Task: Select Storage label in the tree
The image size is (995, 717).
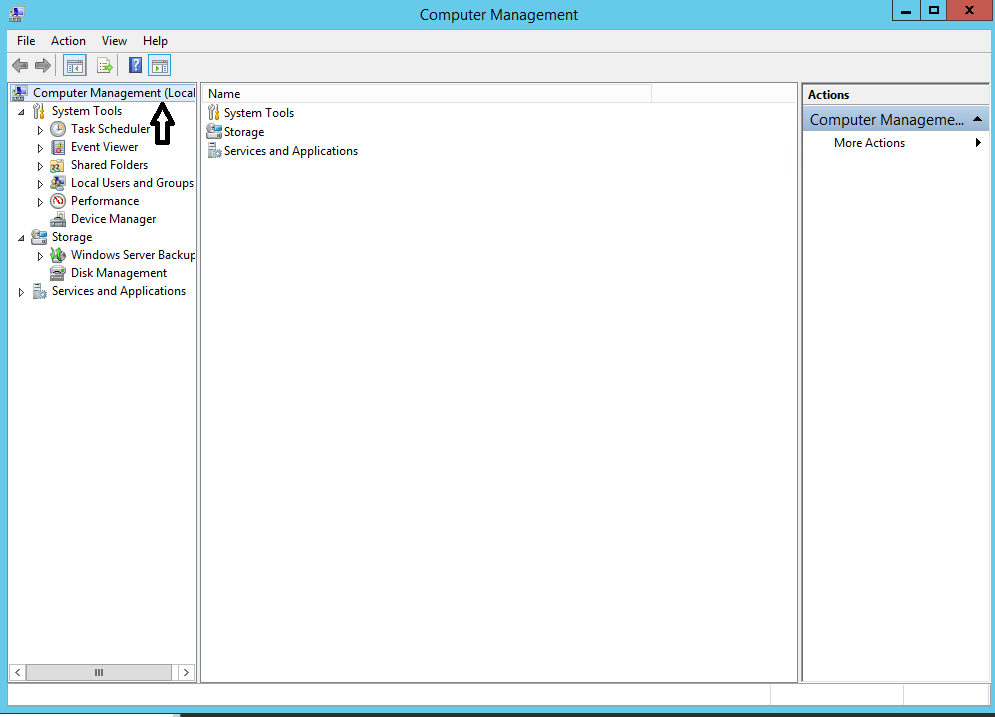Action: tap(72, 237)
